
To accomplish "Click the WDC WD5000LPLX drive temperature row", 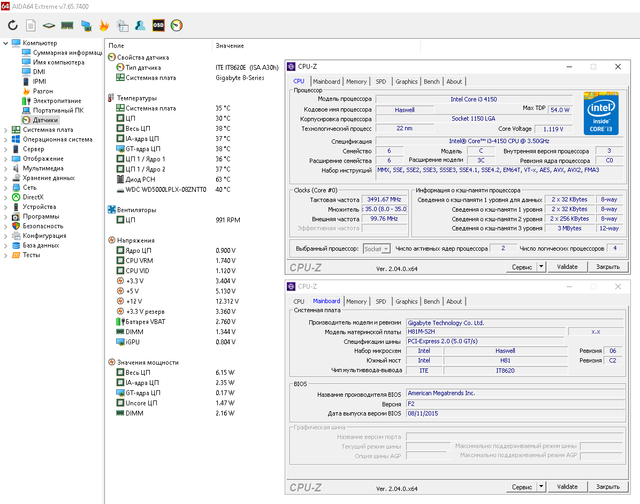I will coord(173,189).
